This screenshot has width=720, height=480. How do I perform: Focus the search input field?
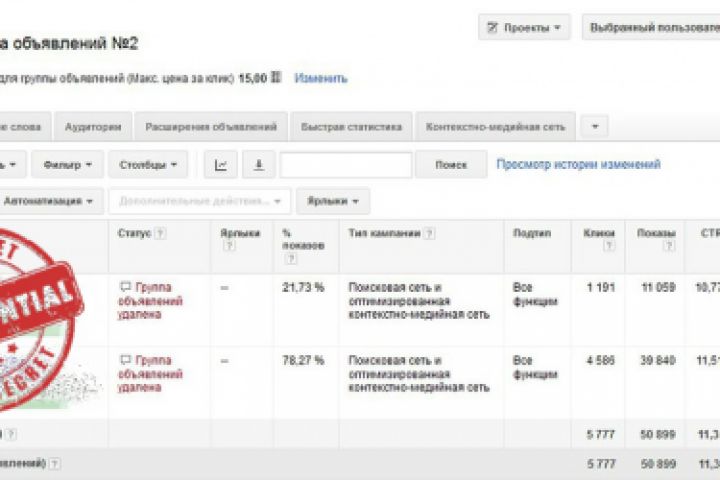tap(346, 164)
